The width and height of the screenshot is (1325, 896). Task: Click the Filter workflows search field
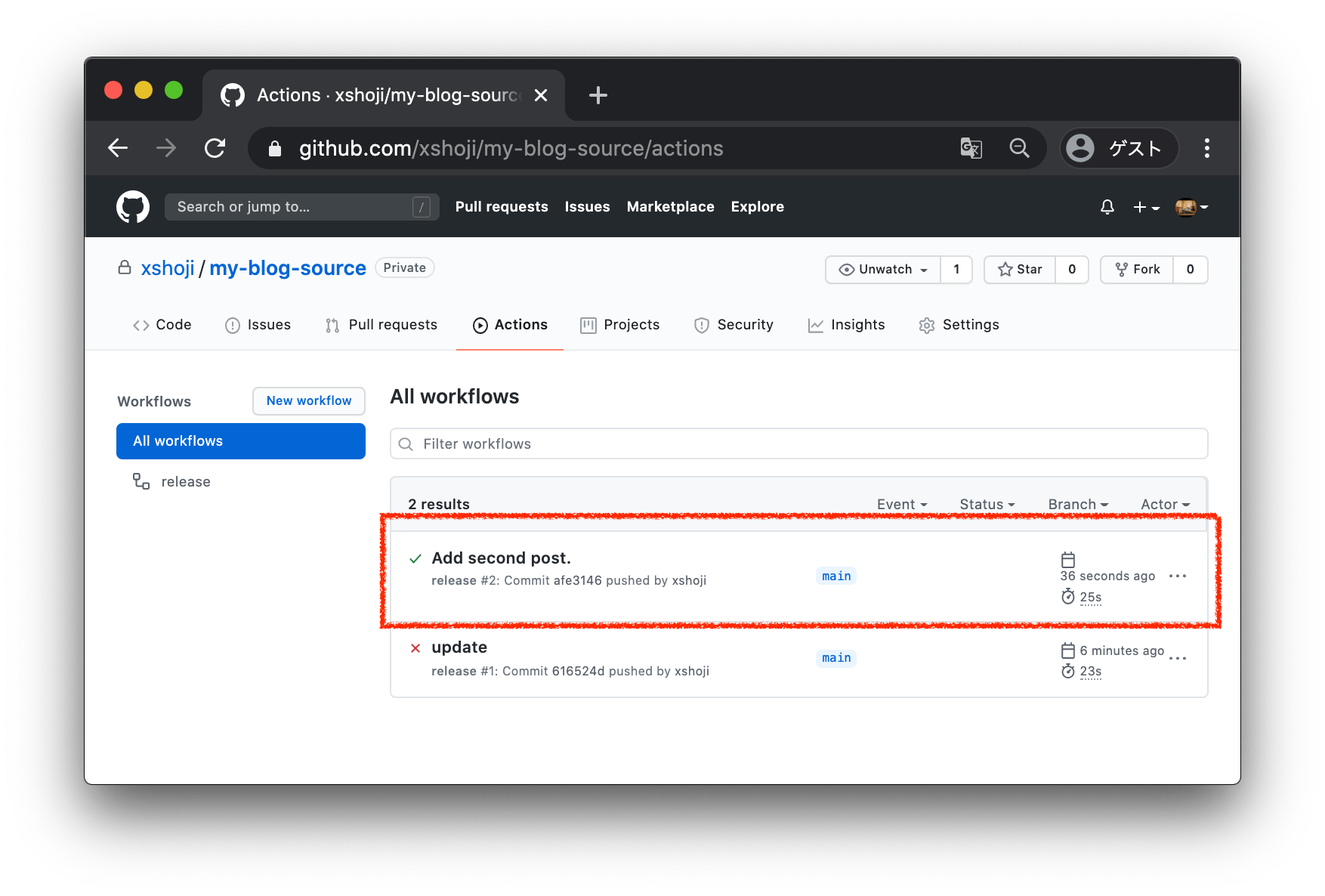[x=798, y=444]
